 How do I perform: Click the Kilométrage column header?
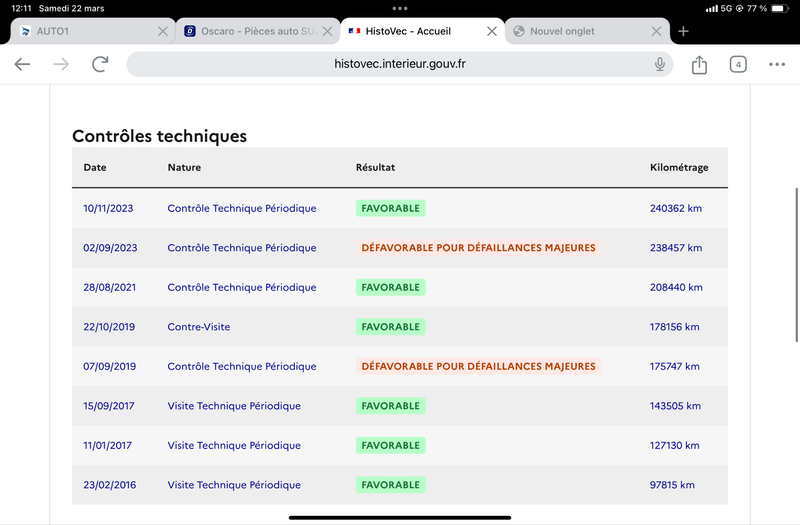679,167
